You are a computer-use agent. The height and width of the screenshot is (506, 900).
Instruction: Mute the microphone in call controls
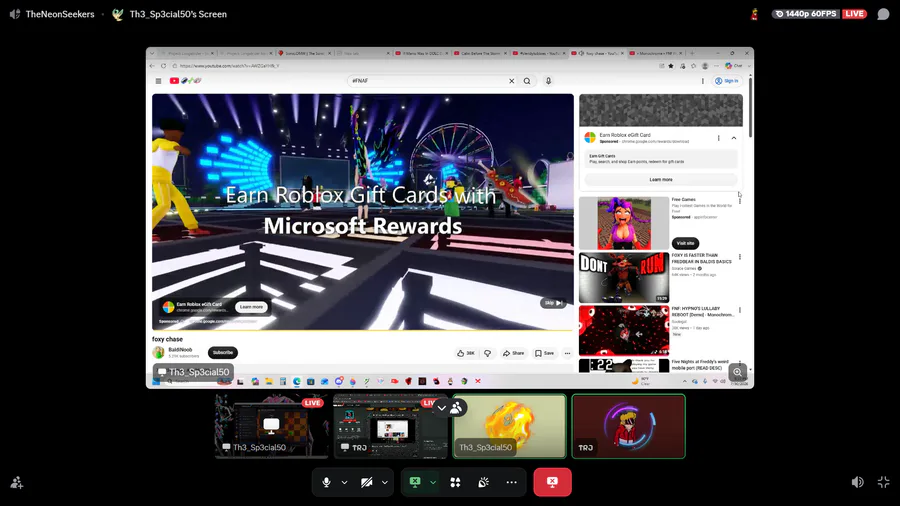pyautogui.click(x=326, y=482)
